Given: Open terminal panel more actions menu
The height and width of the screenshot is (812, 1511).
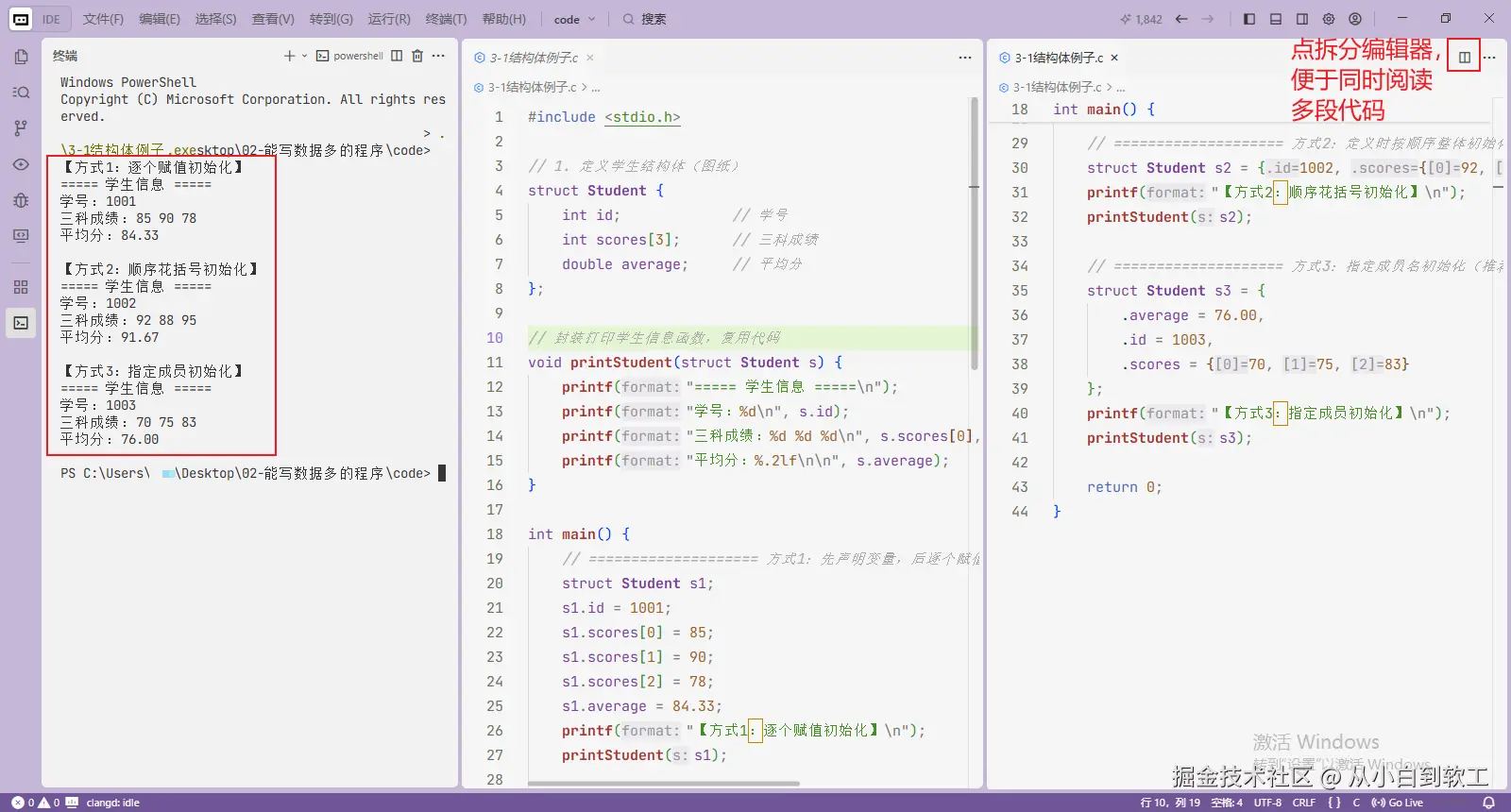Looking at the screenshot, I should tap(438, 56).
